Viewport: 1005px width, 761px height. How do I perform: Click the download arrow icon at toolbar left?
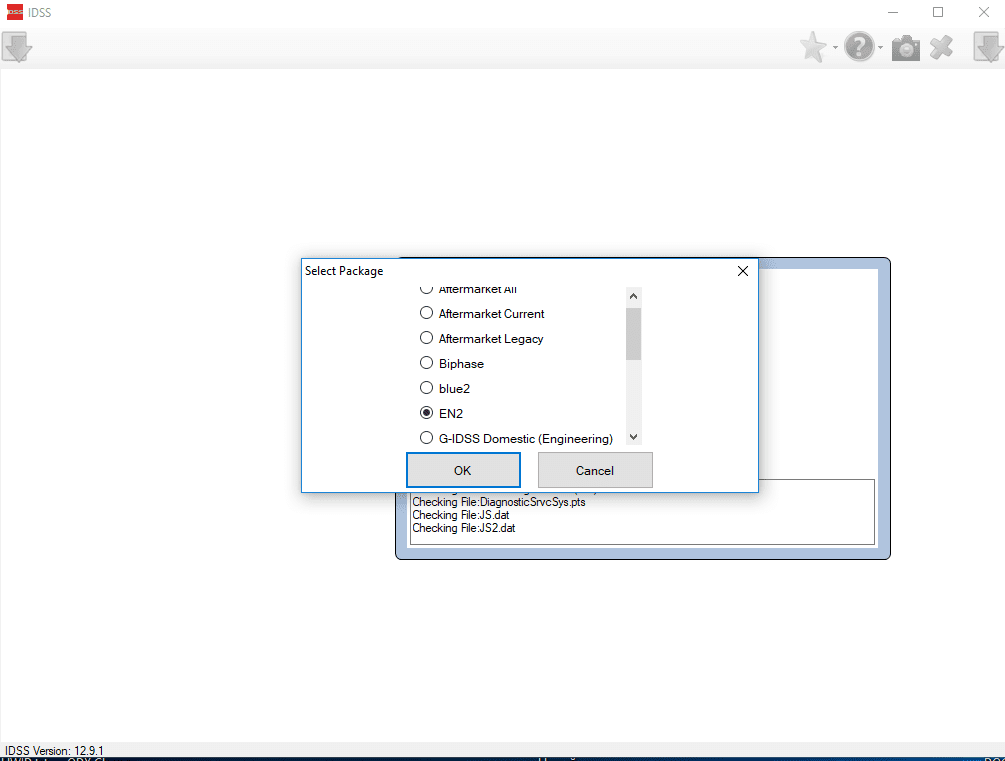[17, 47]
